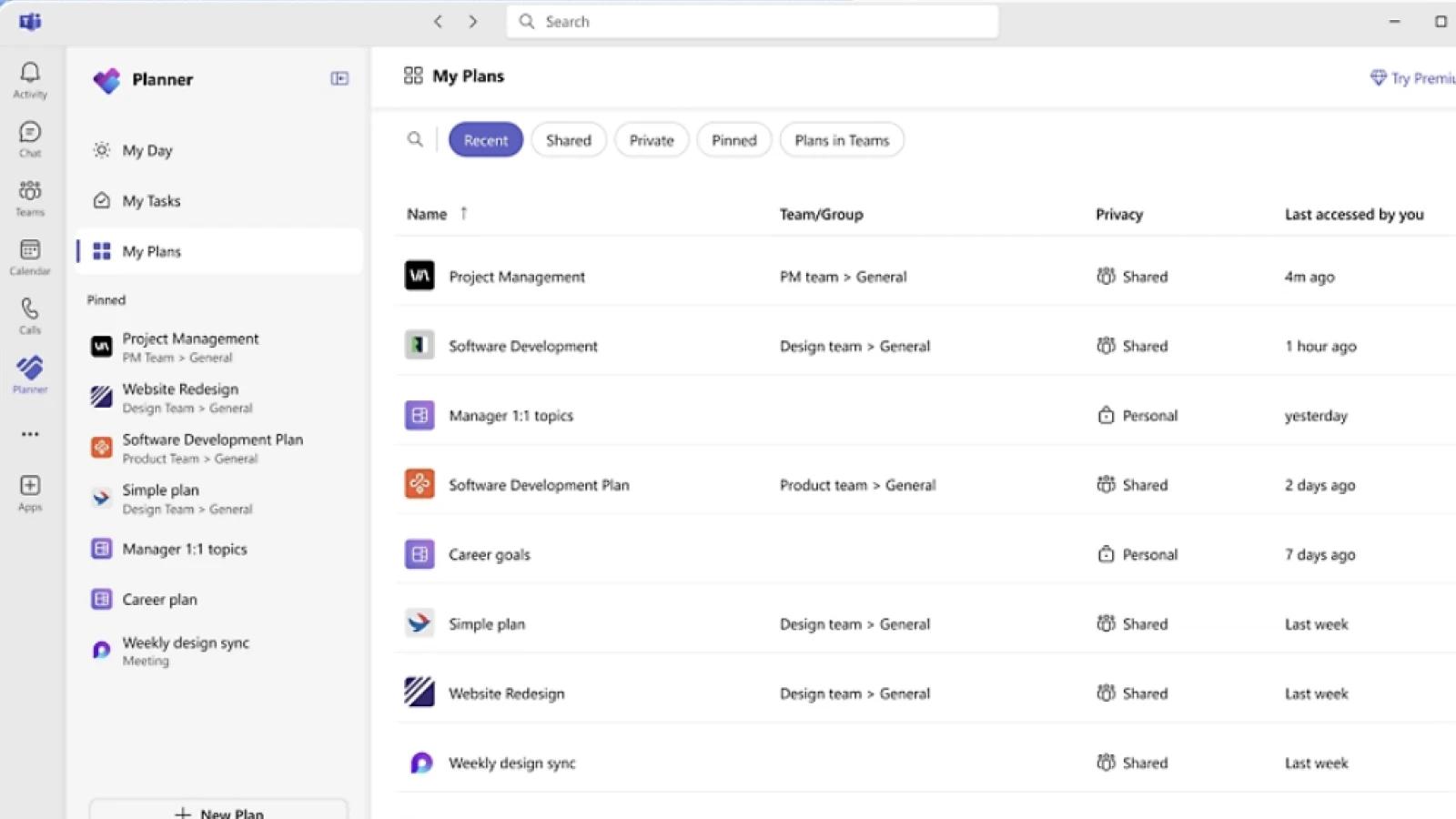The height and width of the screenshot is (819, 1456).
Task: Collapse the Planner navigation pane
Action: tap(339, 79)
